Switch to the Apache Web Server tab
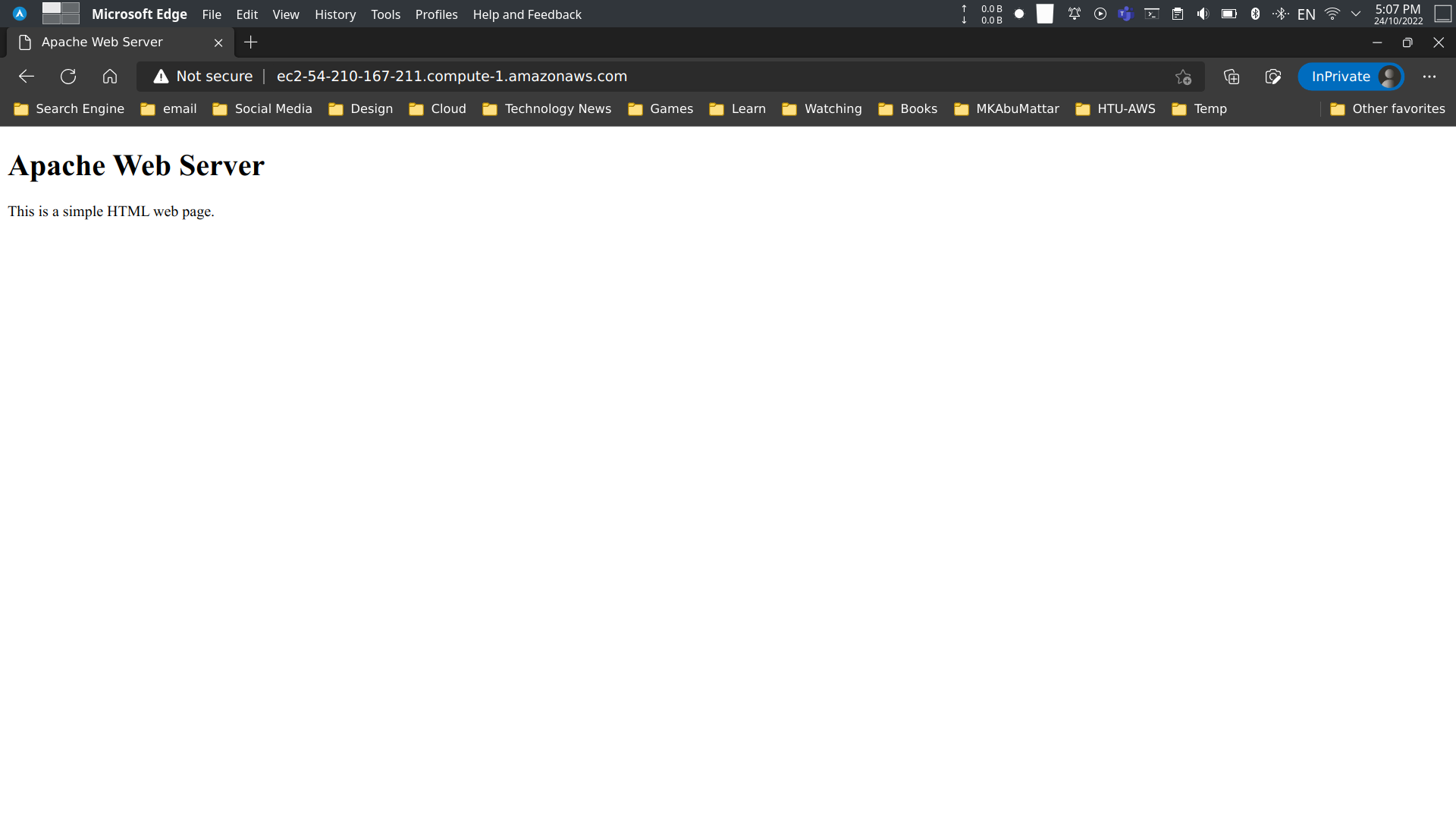The image size is (1456, 819). (102, 42)
